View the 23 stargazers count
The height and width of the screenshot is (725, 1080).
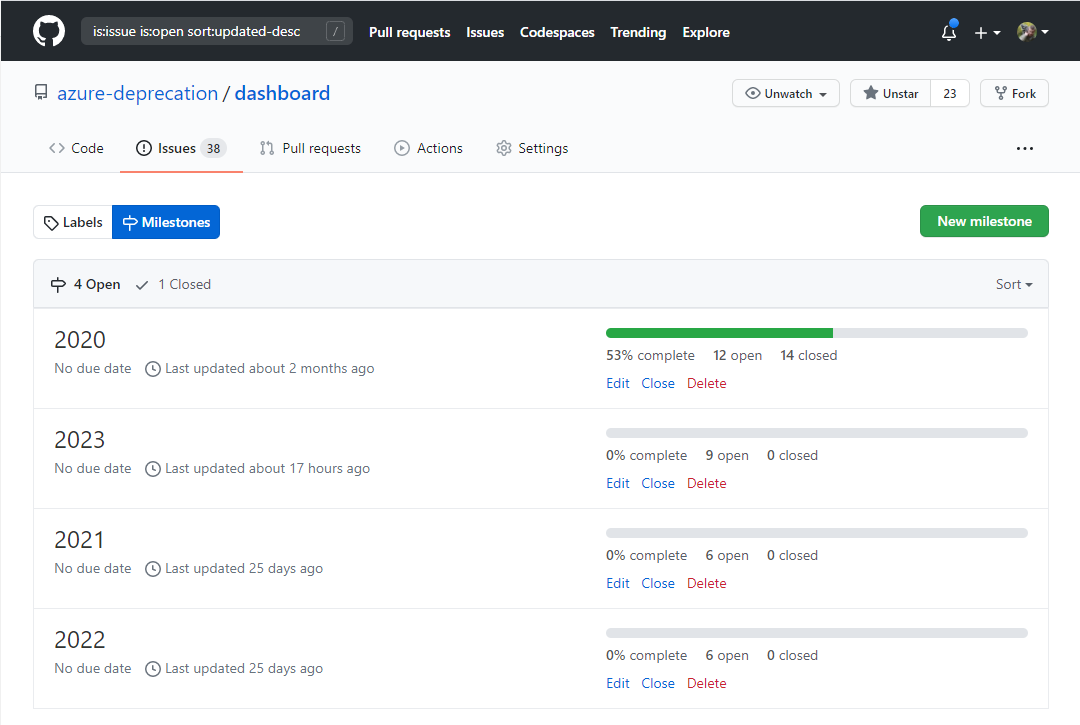(x=950, y=94)
